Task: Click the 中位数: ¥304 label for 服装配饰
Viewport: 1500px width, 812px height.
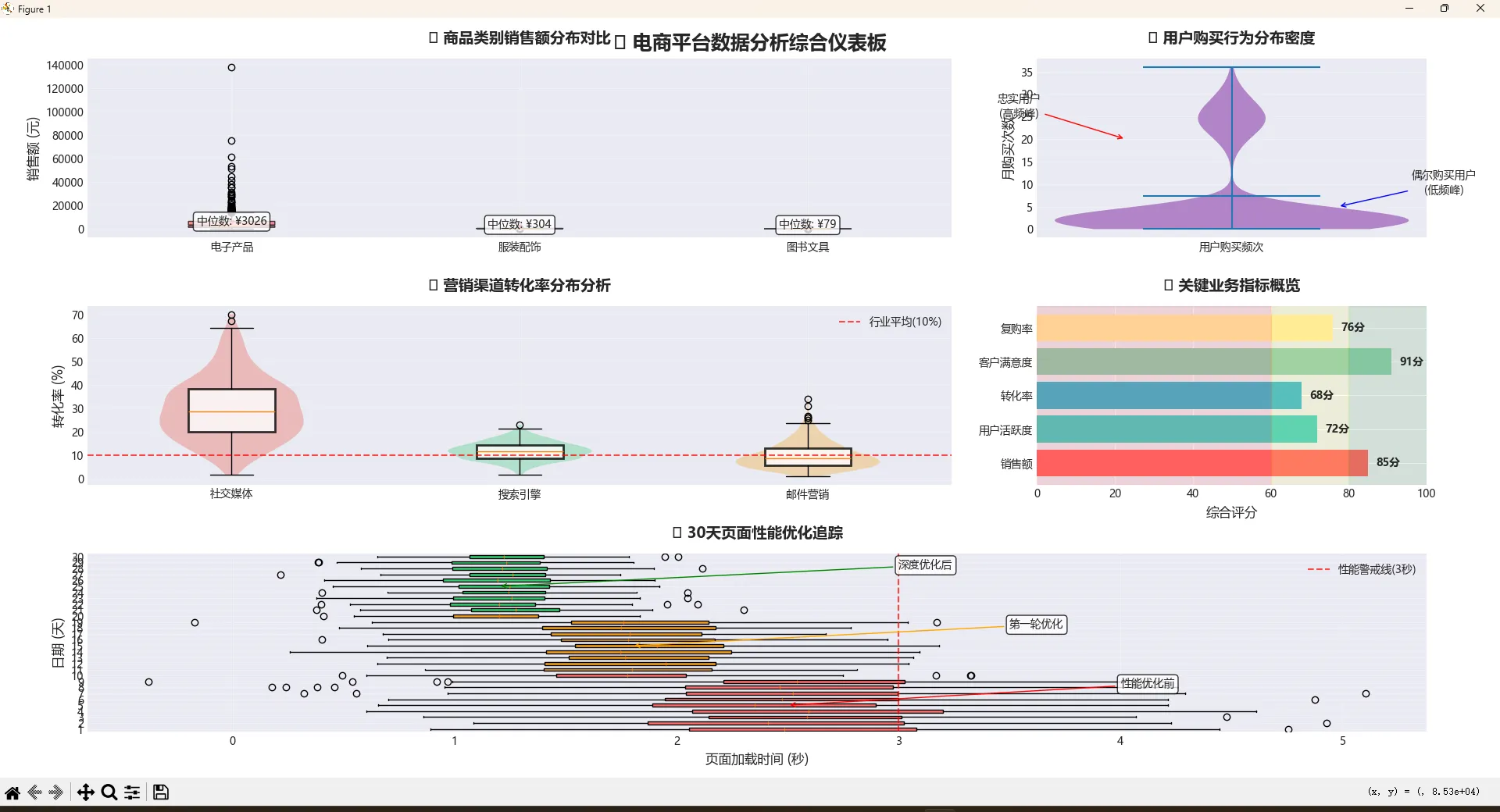Action: pos(520,224)
